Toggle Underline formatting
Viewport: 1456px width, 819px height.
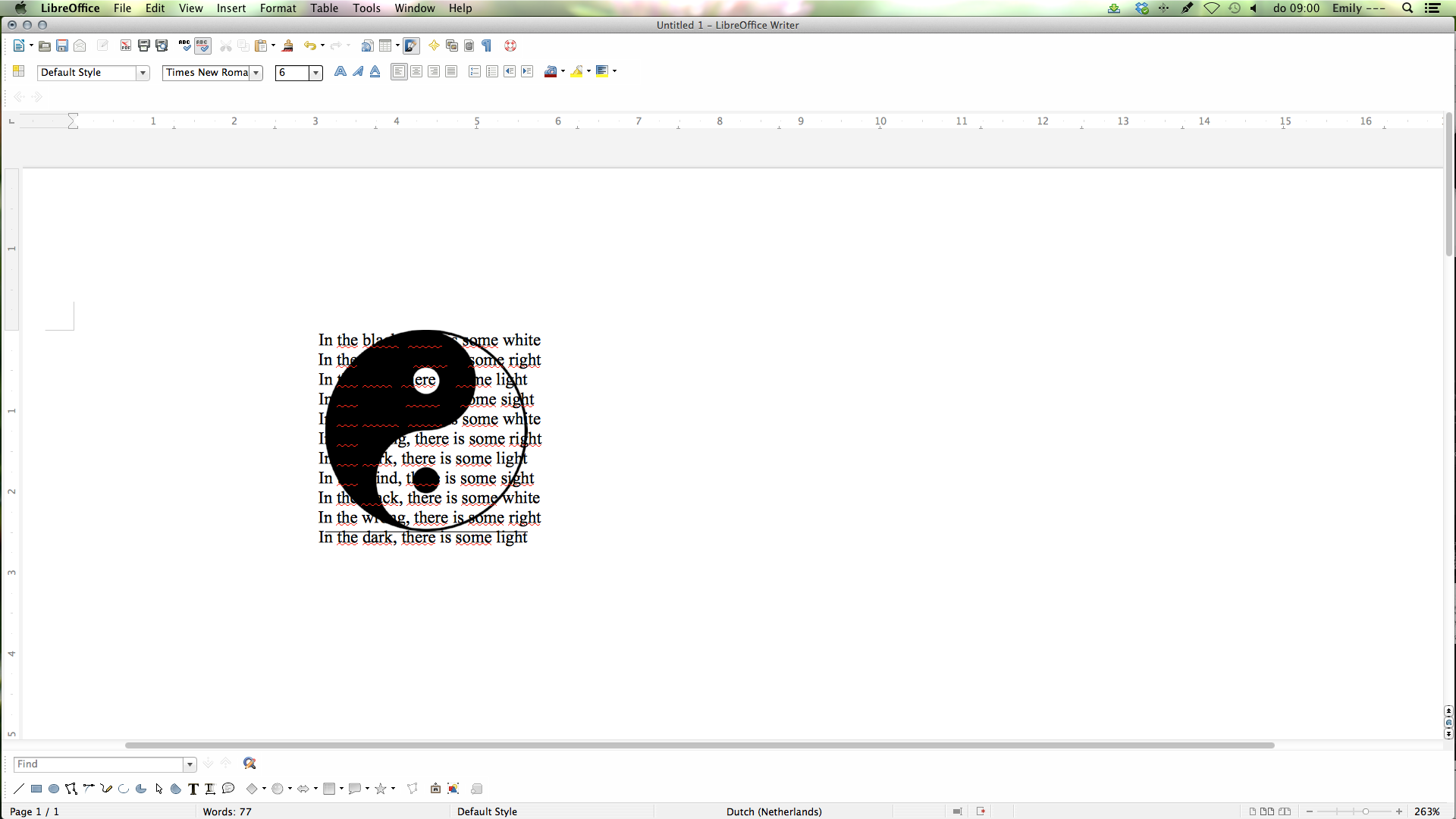[375, 71]
